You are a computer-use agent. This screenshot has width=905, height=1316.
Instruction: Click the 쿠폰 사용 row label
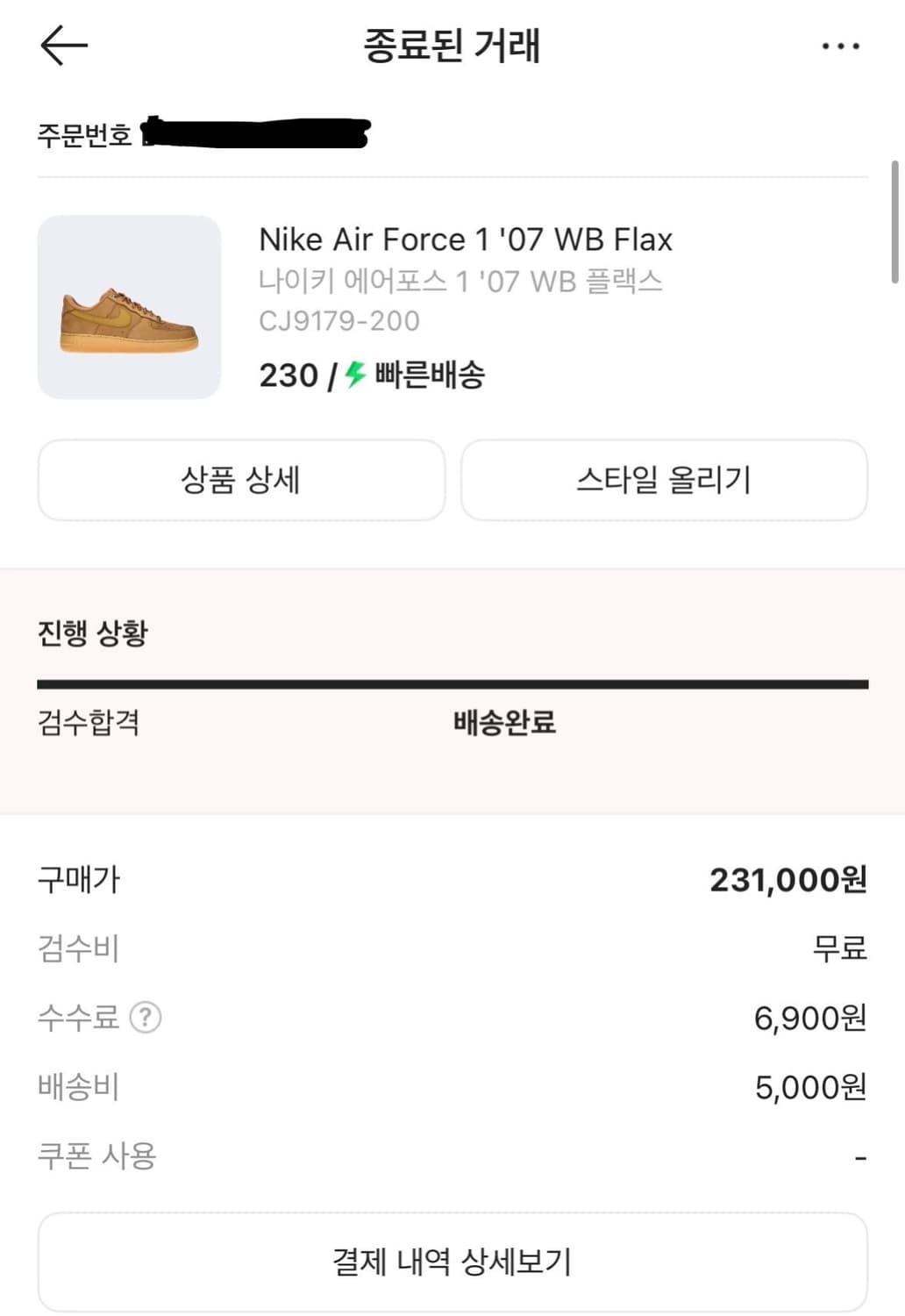(x=97, y=1155)
